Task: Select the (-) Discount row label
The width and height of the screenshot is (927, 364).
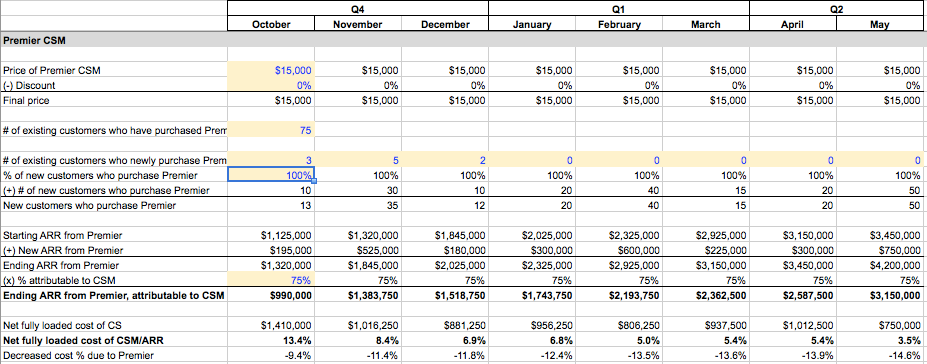Action: pyautogui.click(x=30, y=85)
